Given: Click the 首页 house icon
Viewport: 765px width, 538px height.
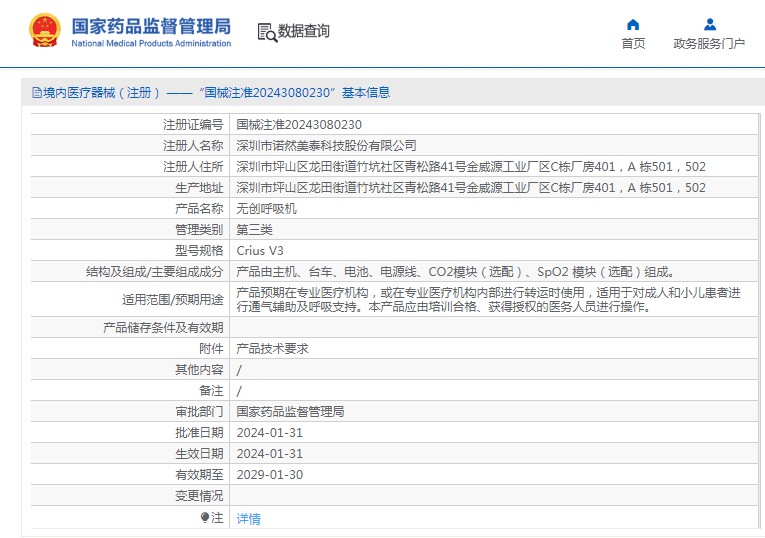Looking at the screenshot, I should click(x=633, y=24).
